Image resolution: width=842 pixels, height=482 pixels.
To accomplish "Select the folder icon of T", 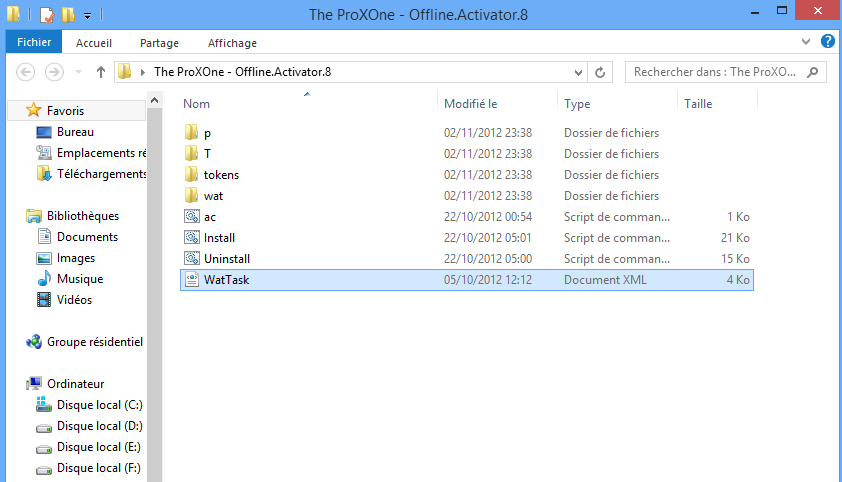I will click(192, 154).
